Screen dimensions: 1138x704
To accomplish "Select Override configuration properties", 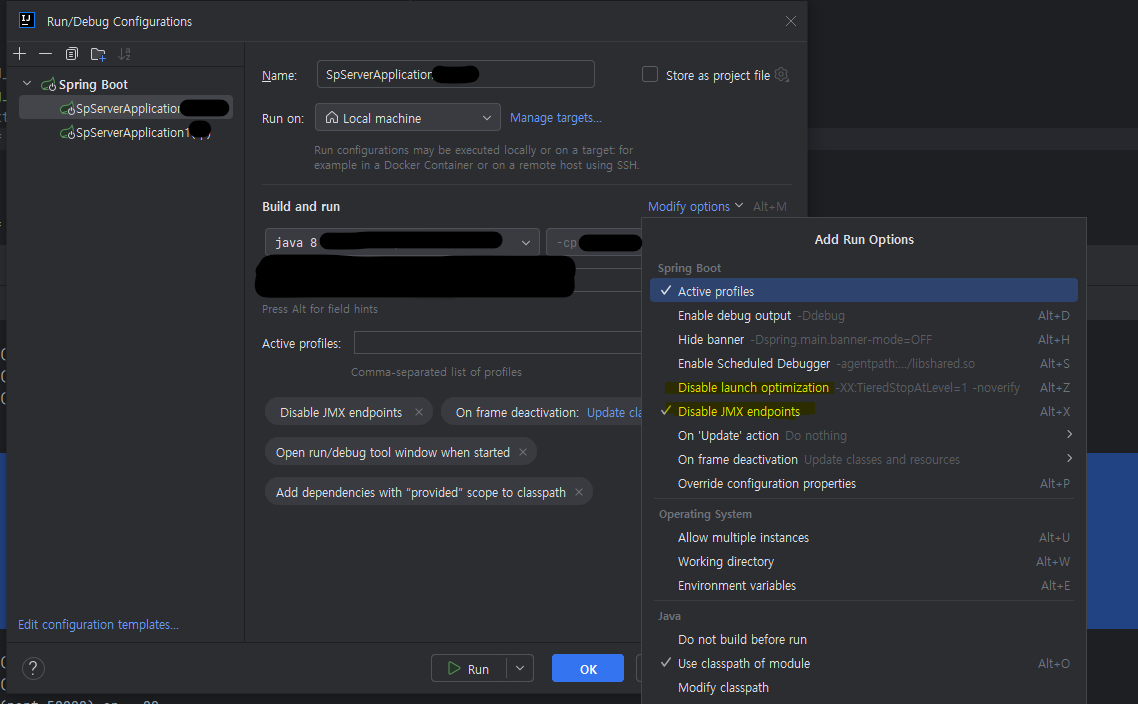I will pos(864,483).
